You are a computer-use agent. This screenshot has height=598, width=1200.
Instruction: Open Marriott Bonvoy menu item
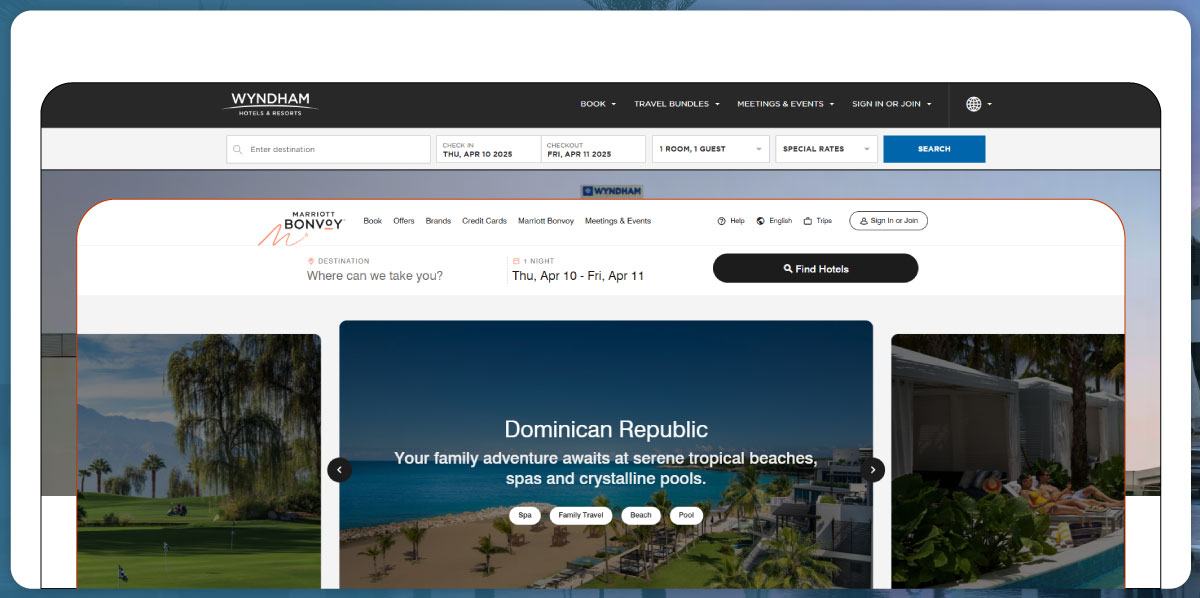point(546,221)
